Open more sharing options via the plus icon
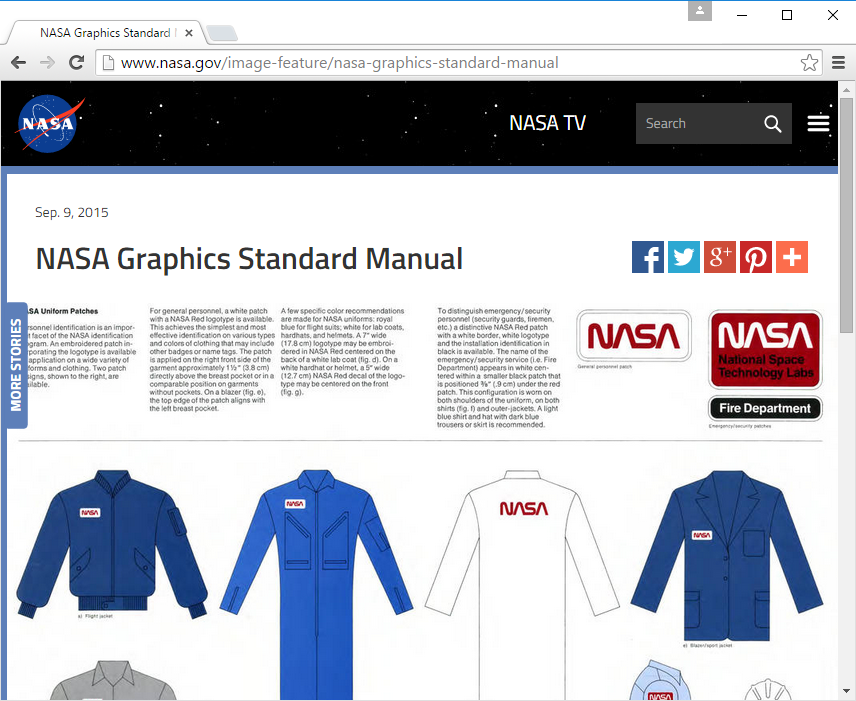This screenshot has height=701, width=856. pyautogui.click(x=792, y=257)
